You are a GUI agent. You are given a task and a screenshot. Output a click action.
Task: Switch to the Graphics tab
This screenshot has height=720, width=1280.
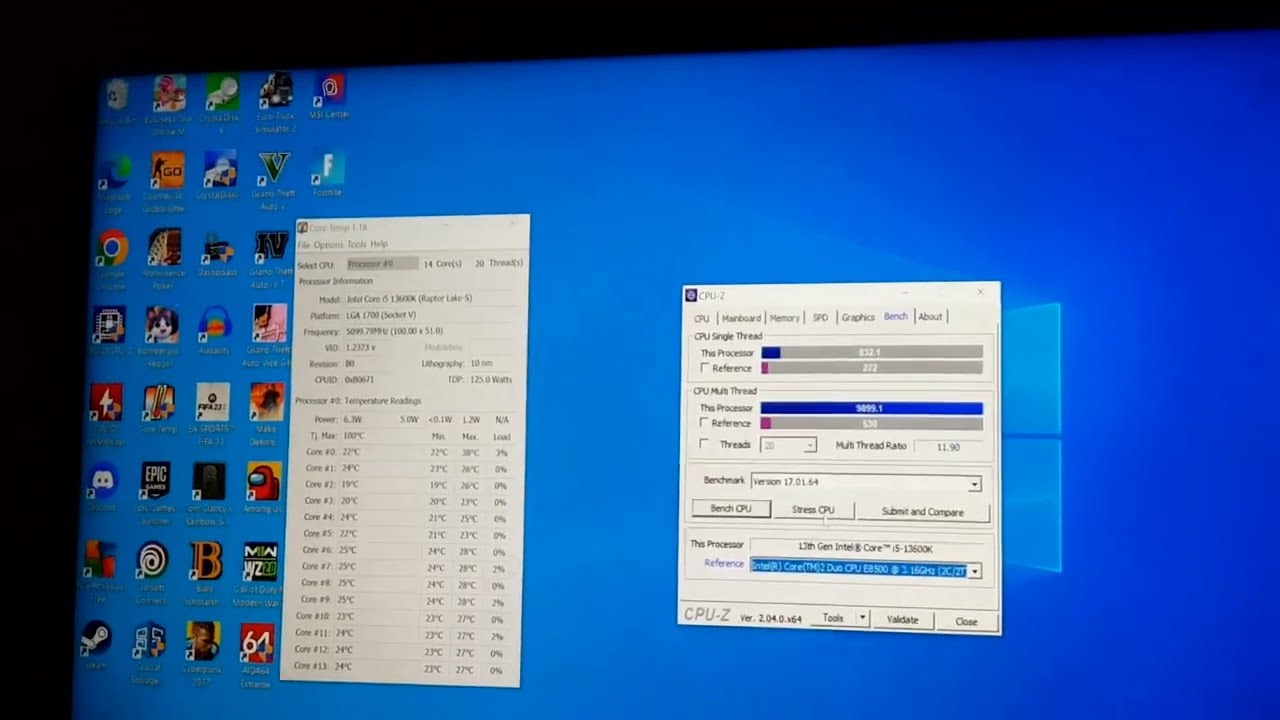(x=857, y=317)
